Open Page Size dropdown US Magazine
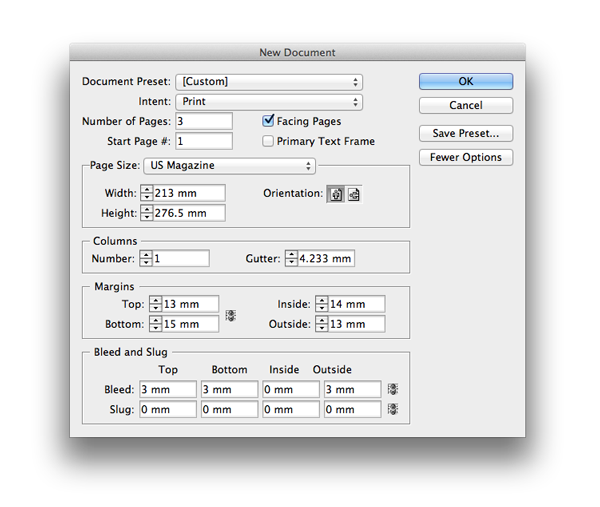Image resolution: width=600 pixels, height=507 pixels. click(230, 166)
